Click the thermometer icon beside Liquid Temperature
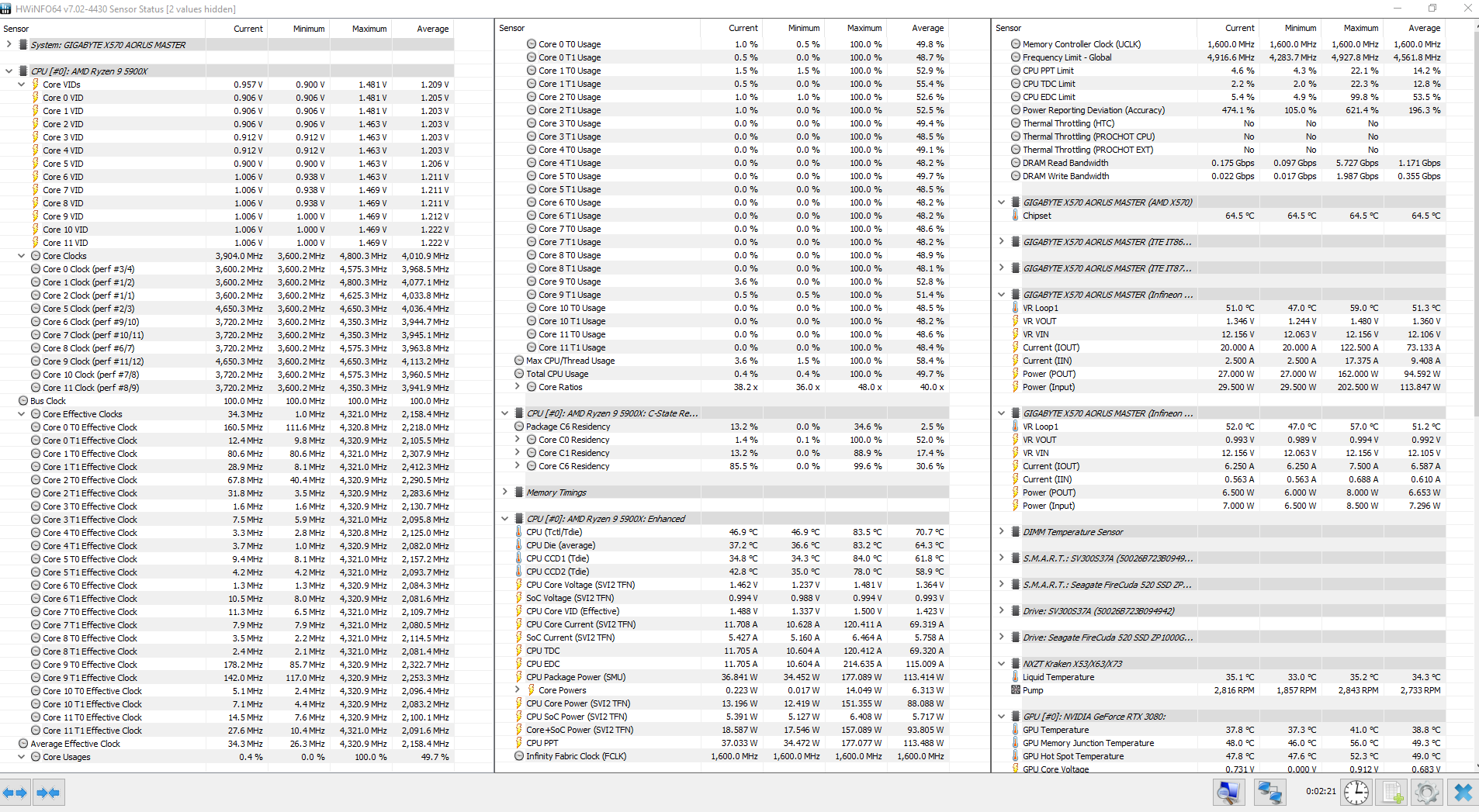Viewport: 1479px width, 812px height. click(x=1015, y=677)
